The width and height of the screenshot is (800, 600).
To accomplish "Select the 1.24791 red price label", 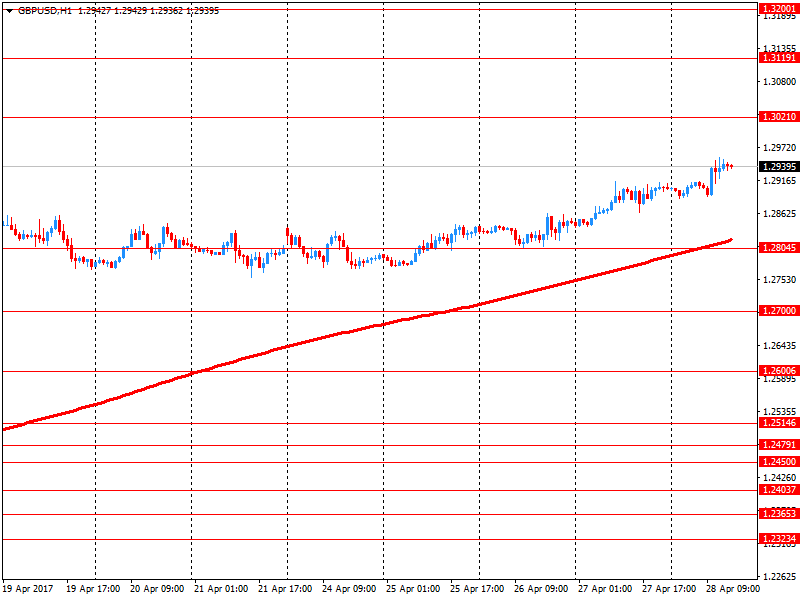I will 779,445.
